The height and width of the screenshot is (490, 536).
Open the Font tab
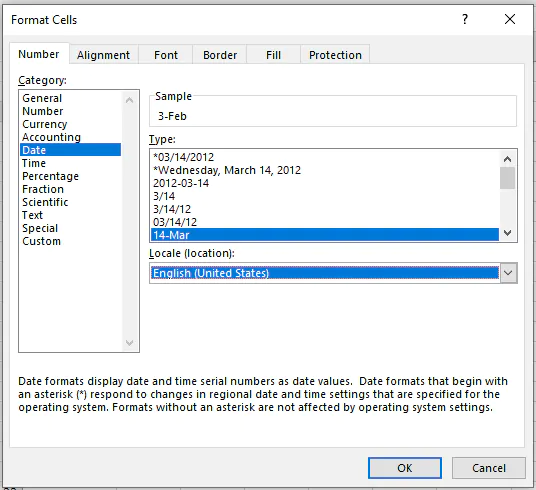point(165,55)
